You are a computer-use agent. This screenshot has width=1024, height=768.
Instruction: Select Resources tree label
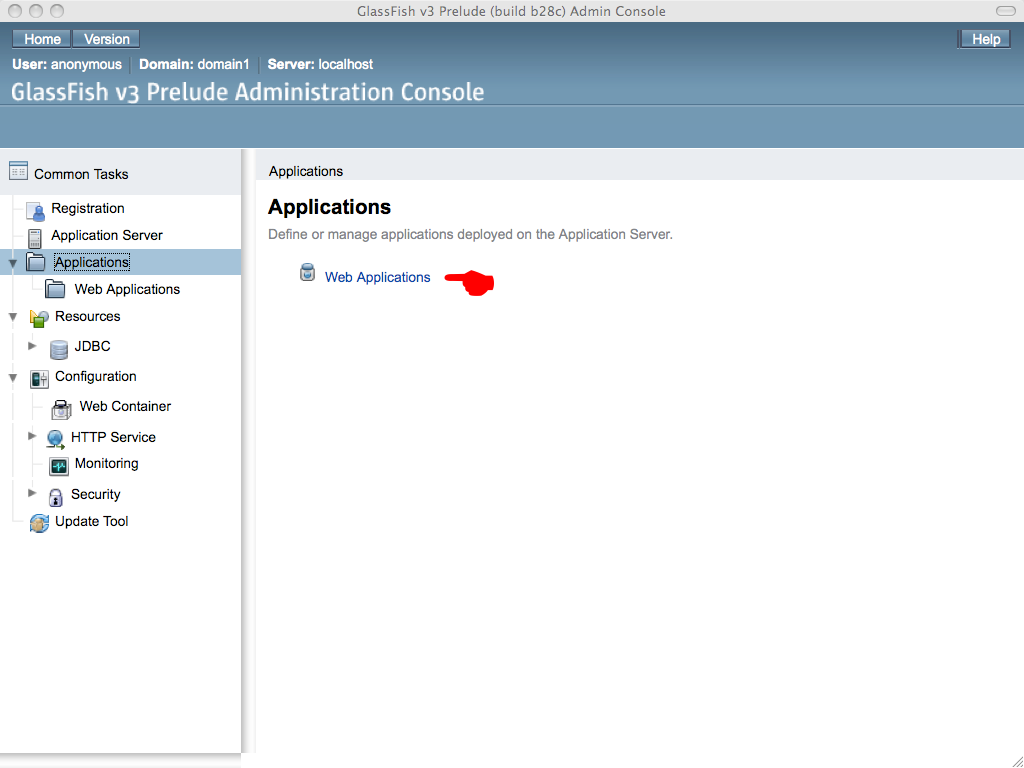[88, 316]
